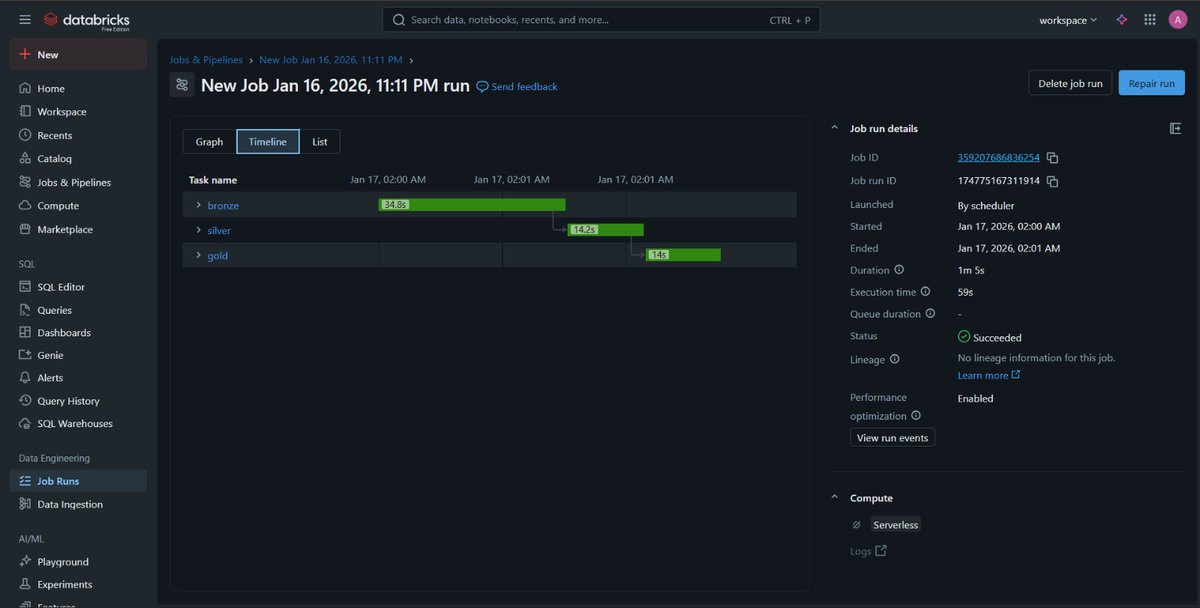Switch to the List tab
This screenshot has height=608, width=1200.
tap(320, 142)
